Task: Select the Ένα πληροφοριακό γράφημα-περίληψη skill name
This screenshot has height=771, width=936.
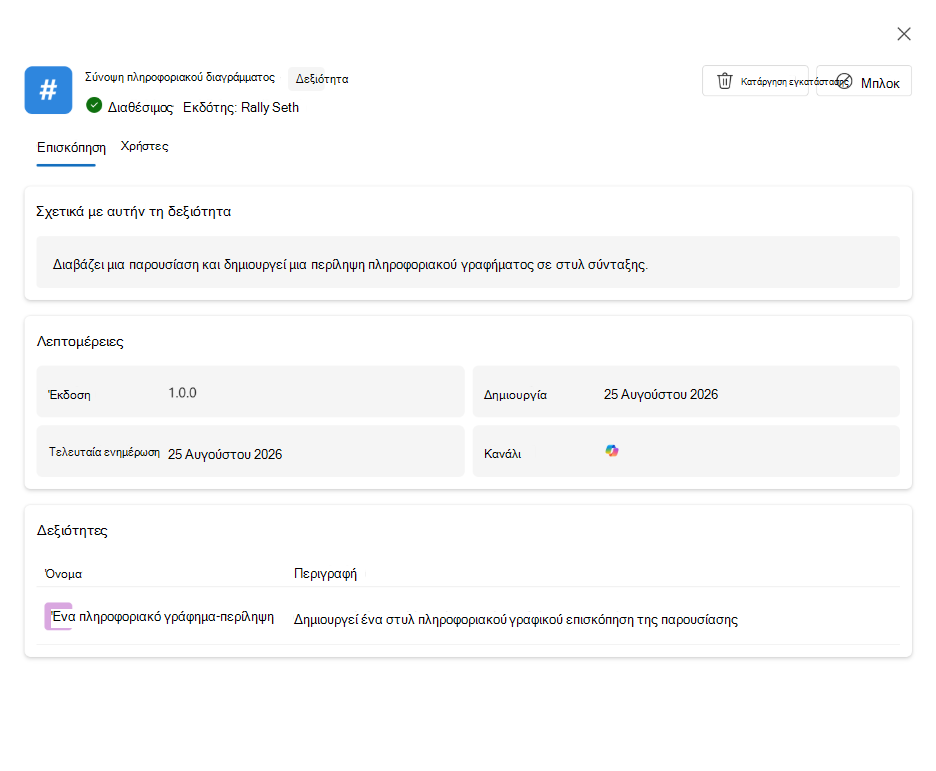Action: point(163,616)
